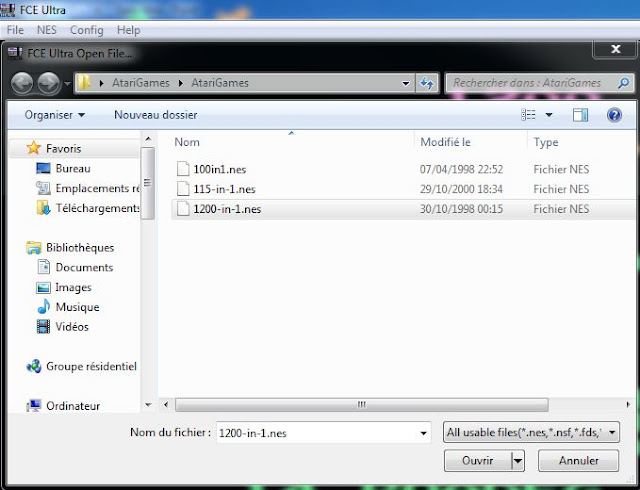Click the up arrow of the navigation pane scrollbar
This screenshot has width=640, height=490.
pos(148,139)
